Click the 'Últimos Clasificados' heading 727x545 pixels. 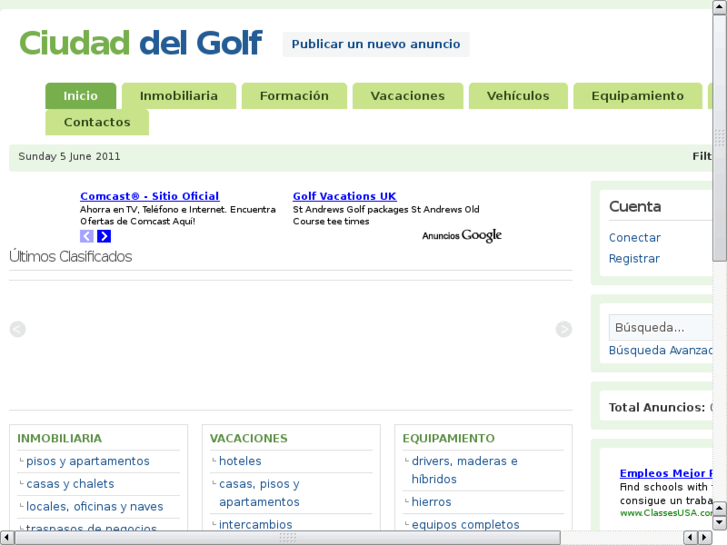70,256
